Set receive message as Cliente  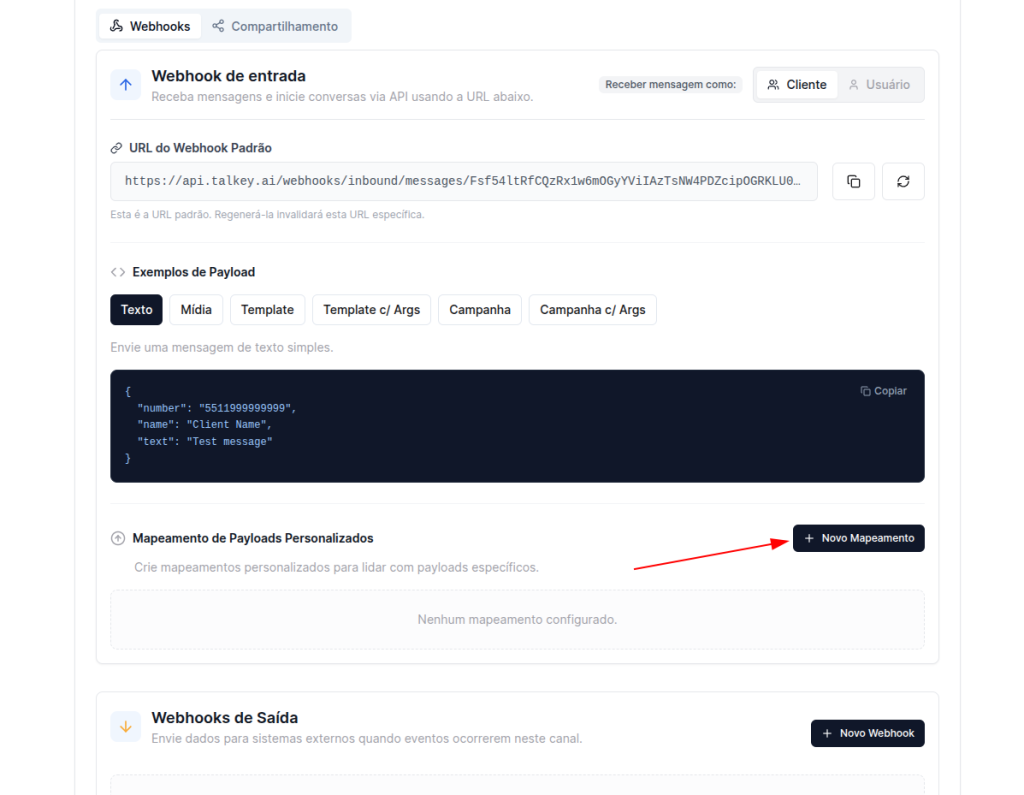pyautogui.click(x=797, y=85)
